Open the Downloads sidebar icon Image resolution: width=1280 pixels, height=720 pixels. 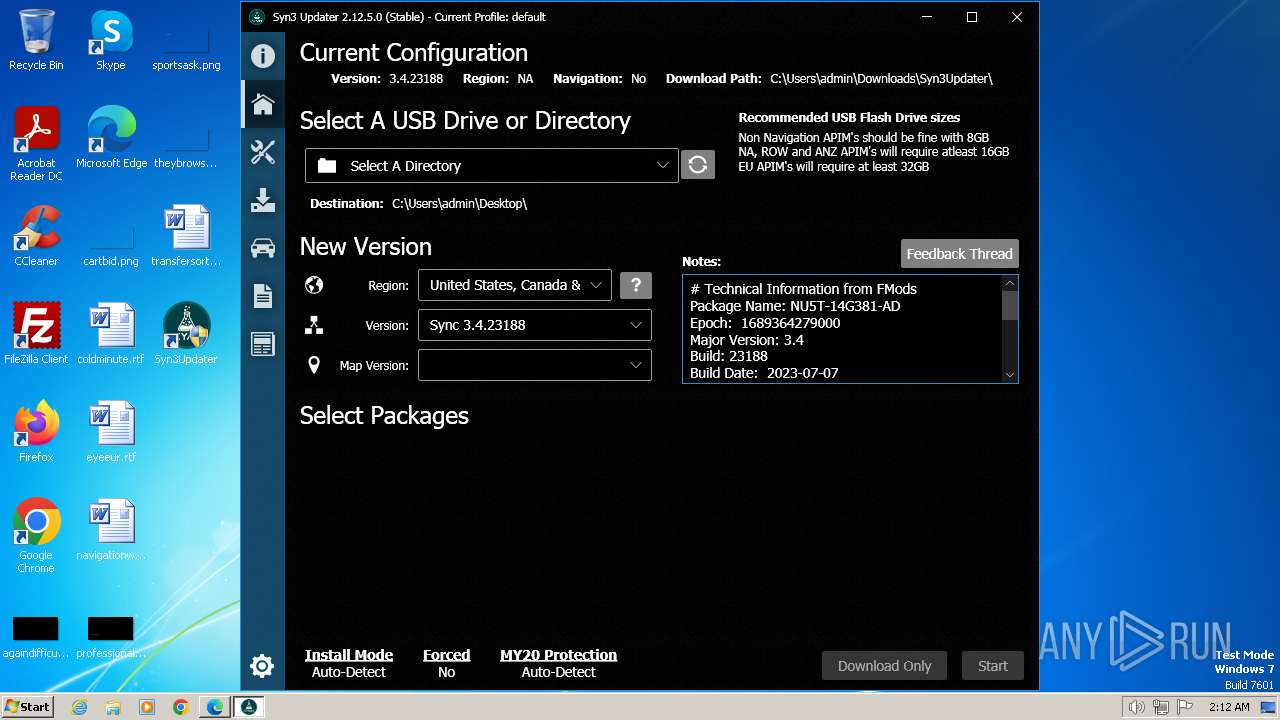point(263,200)
